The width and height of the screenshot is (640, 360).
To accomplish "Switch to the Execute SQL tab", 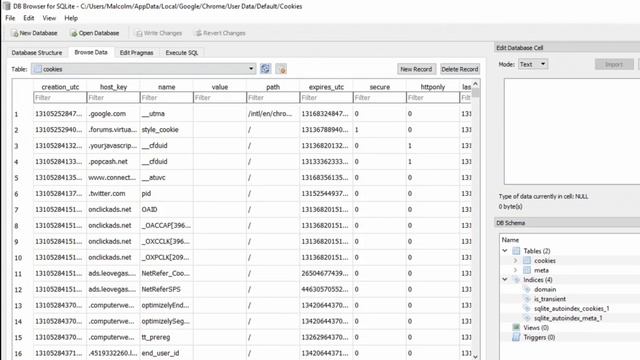I will [182, 53].
